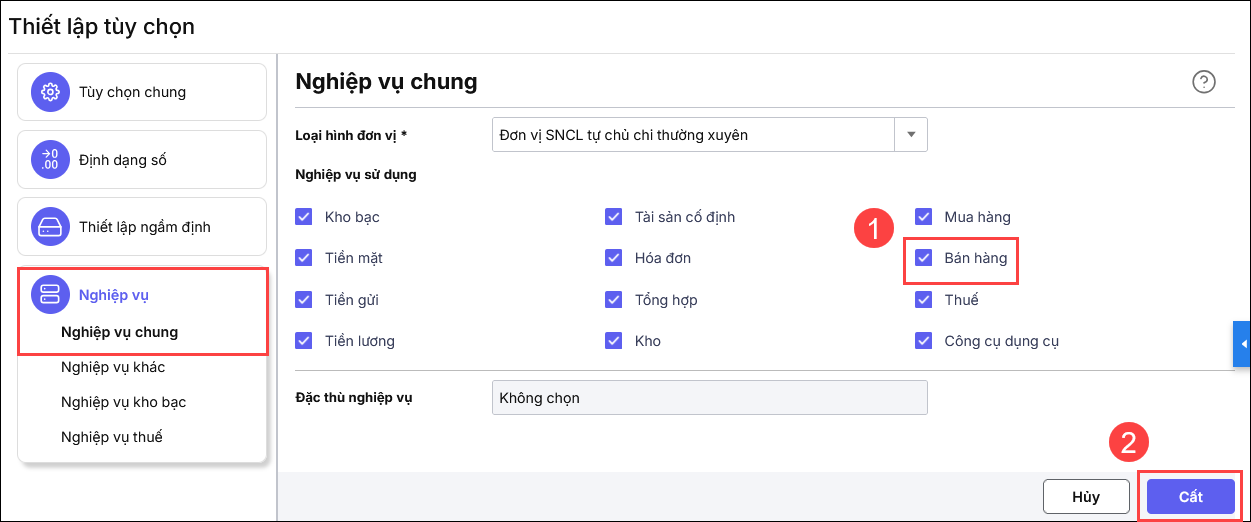This screenshot has width=1251, height=522.
Task: Open the help question mark icon
Action: click(x=1204, y=82)
